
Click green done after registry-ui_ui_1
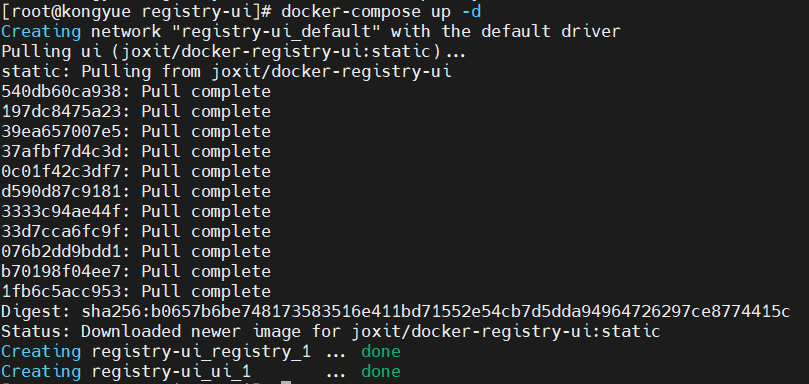coord(381,372)
